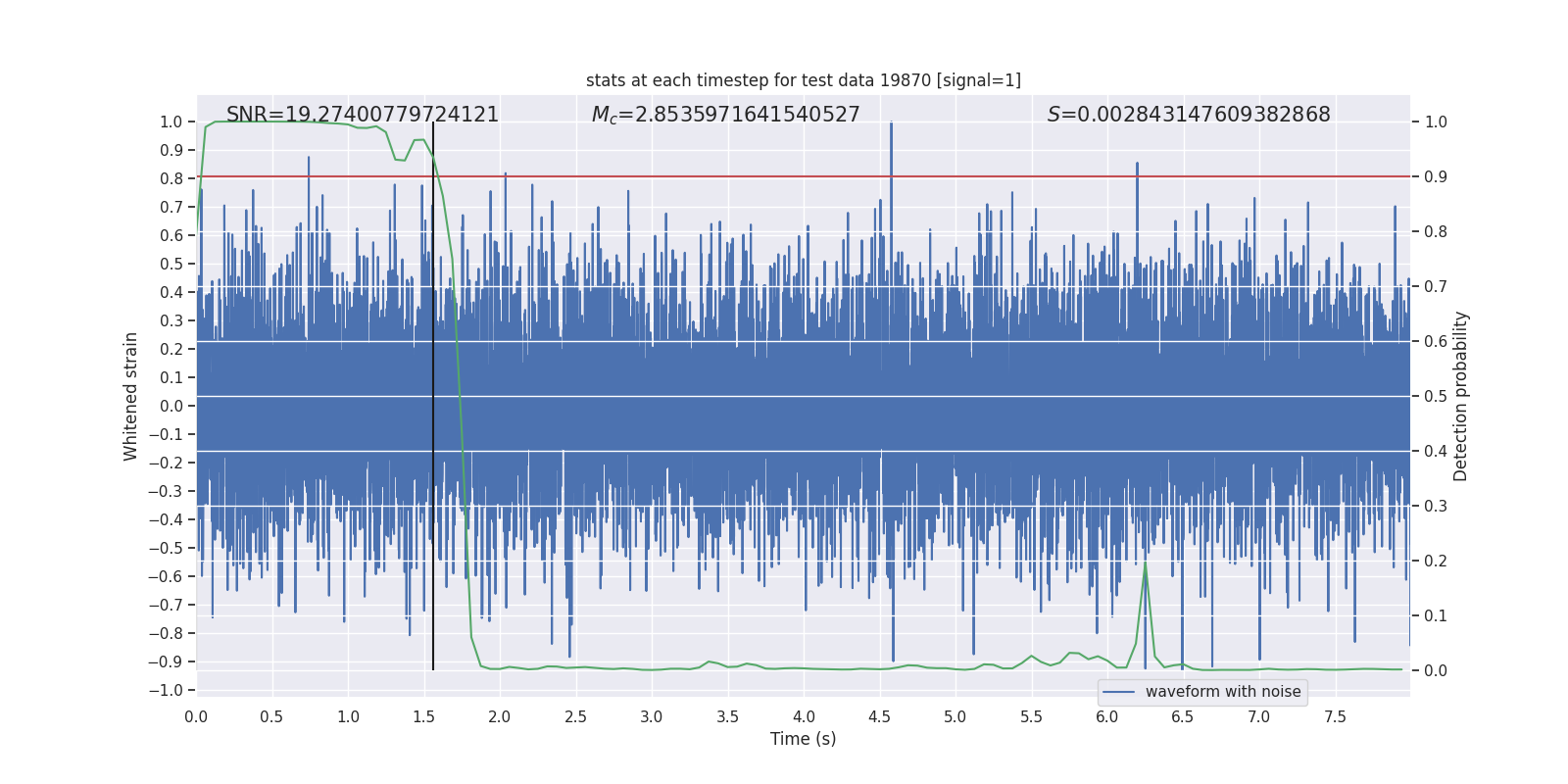Click the x-axis tick label 7.5
Image resolution: width=1568 pixels, height=784 pixels.
coord(1335,716)
